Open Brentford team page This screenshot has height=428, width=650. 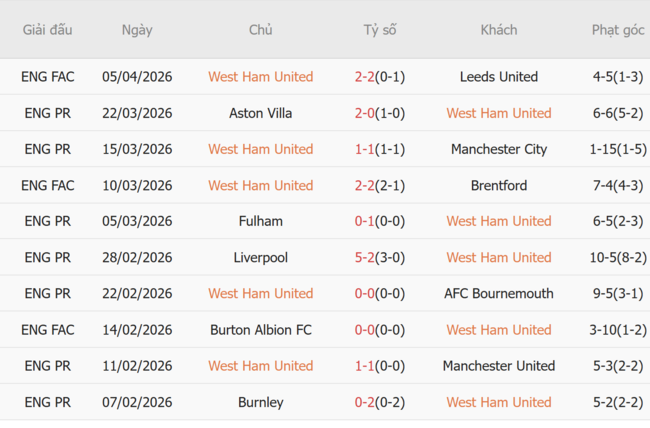point(498,185)
